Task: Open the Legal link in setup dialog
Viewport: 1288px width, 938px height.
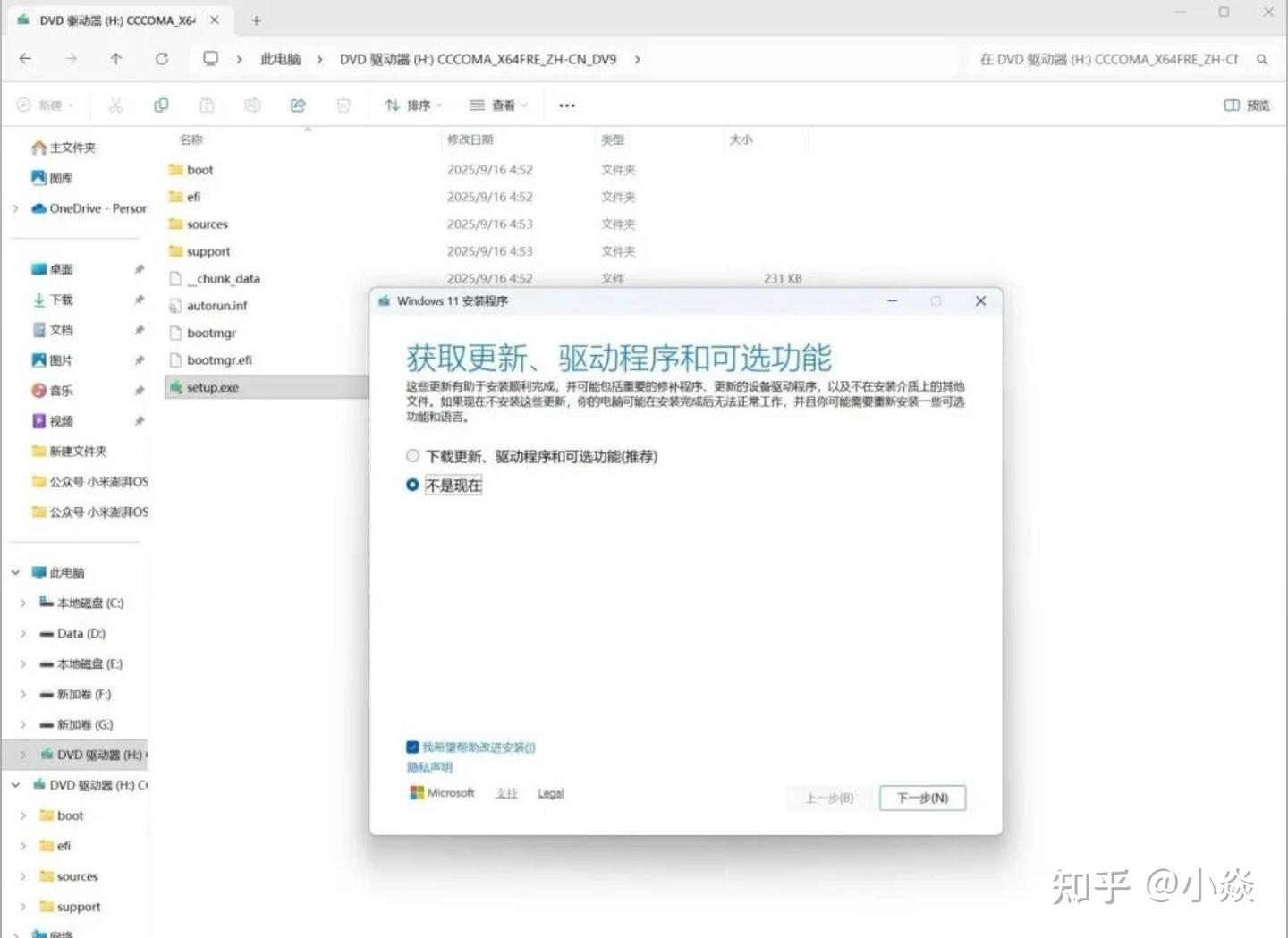Action: (550, 793)
